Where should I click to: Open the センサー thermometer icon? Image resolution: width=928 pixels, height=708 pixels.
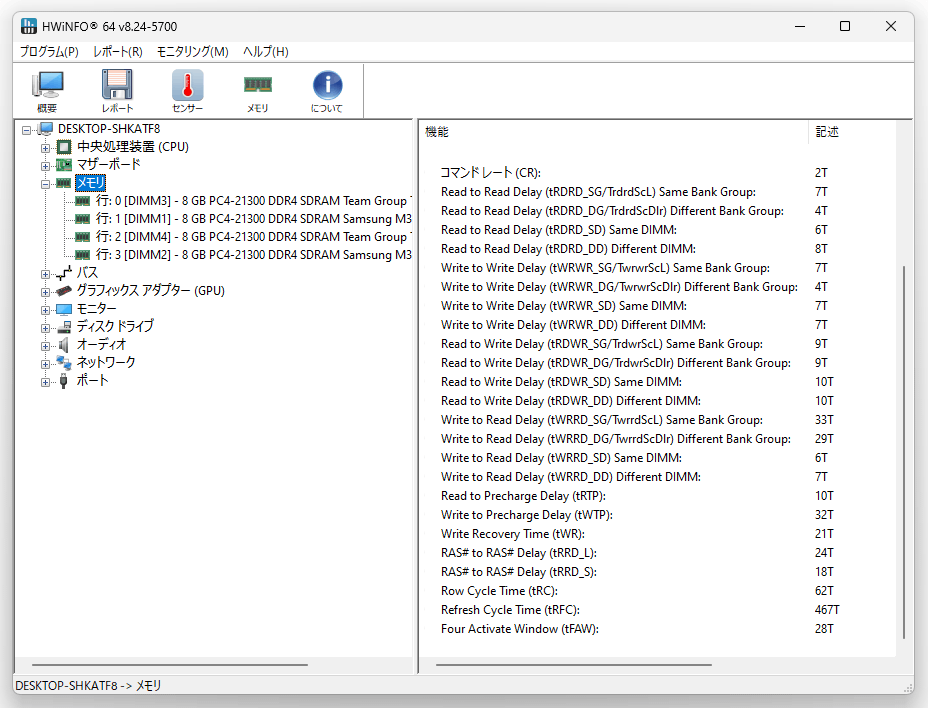point(187,91)
